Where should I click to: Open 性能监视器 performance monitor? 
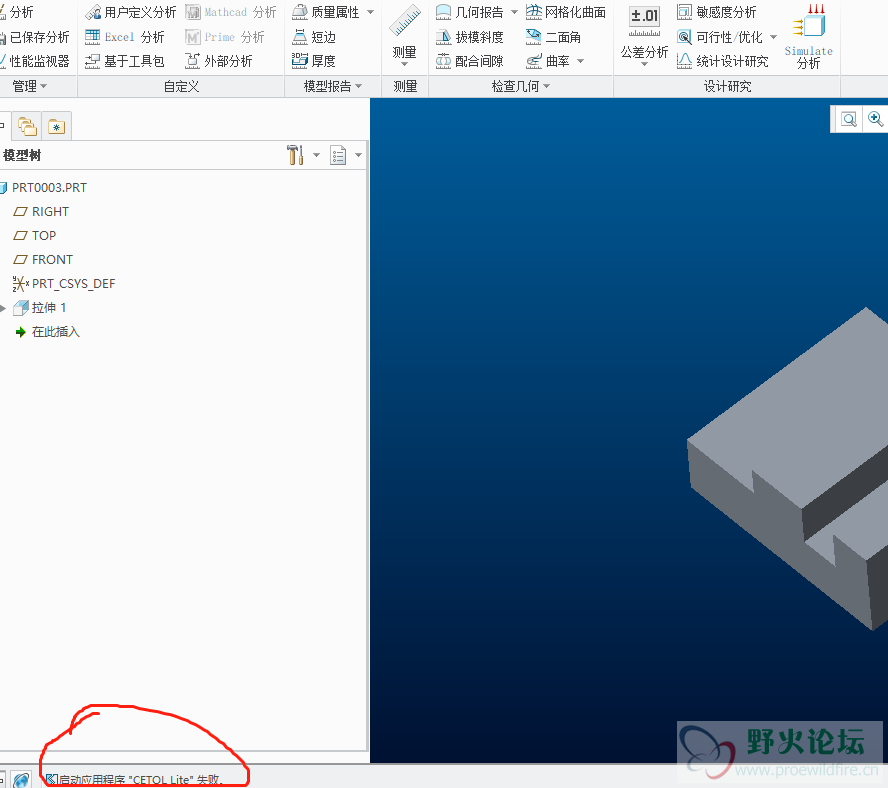point(35,61)
